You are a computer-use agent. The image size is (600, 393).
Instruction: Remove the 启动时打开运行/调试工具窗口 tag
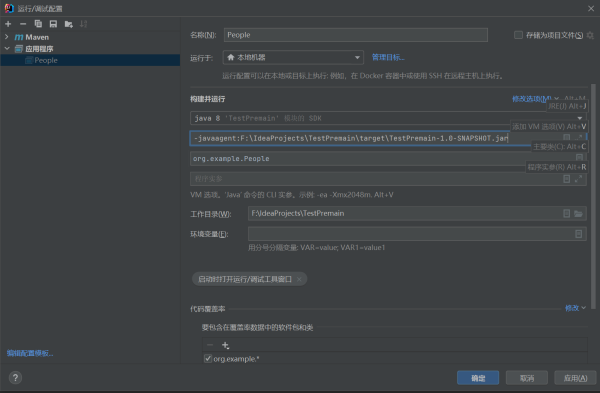299,279
